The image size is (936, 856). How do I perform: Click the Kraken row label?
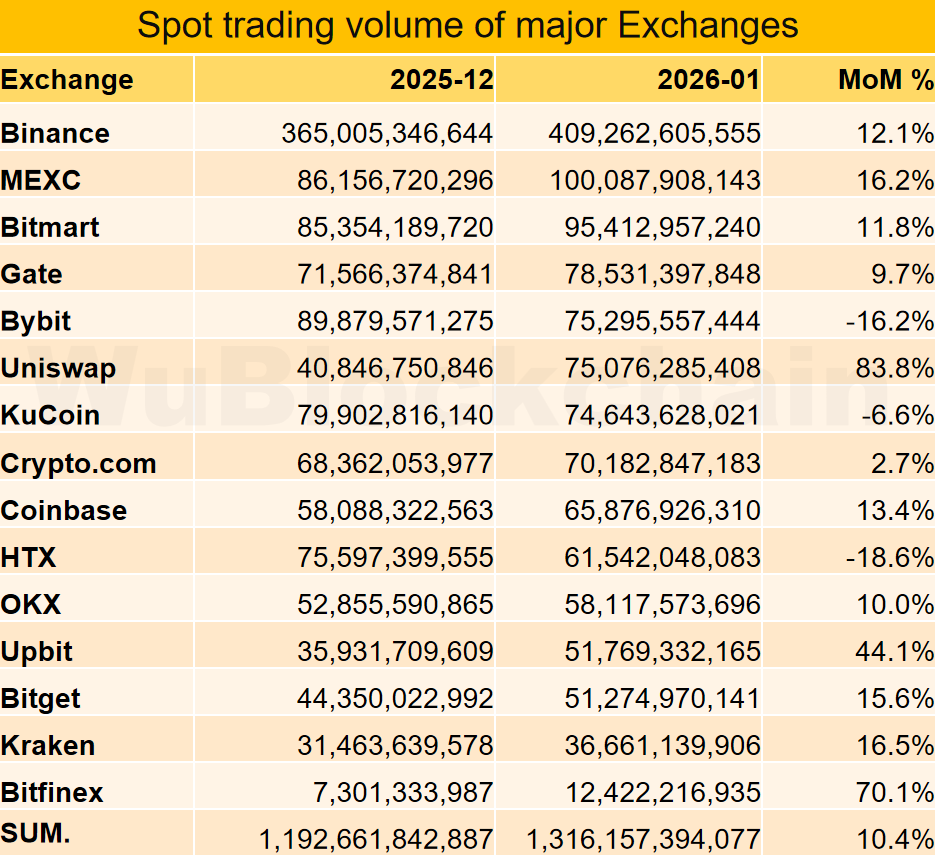[48, 745]
